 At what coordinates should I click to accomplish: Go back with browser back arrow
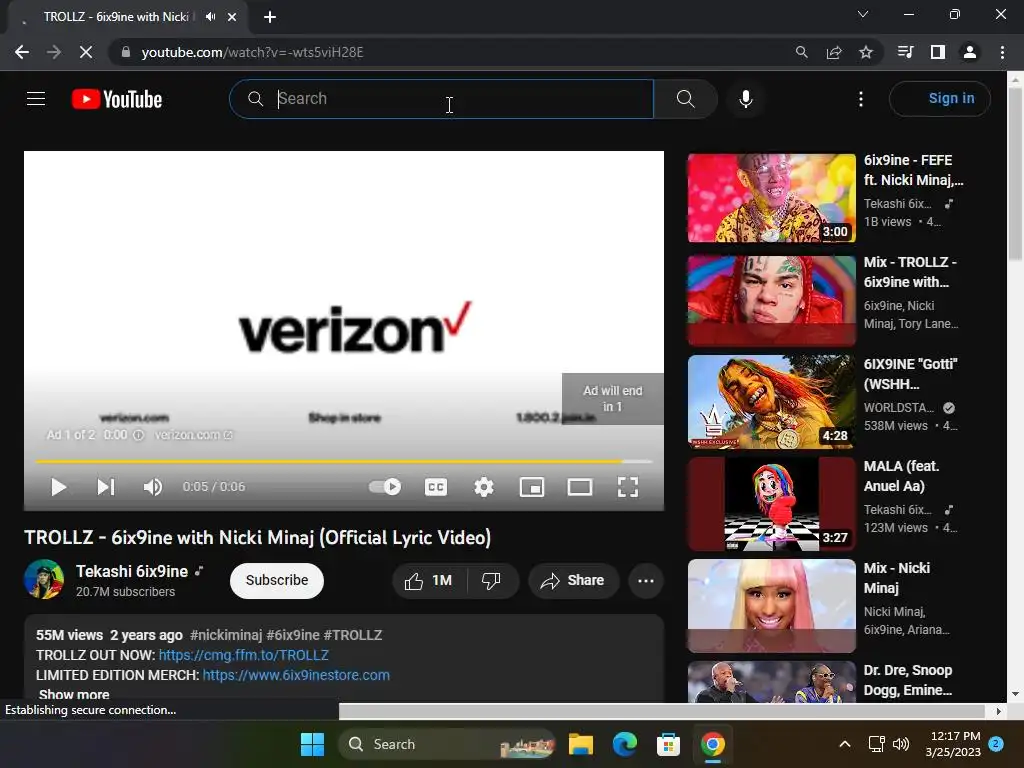(22, 52)
